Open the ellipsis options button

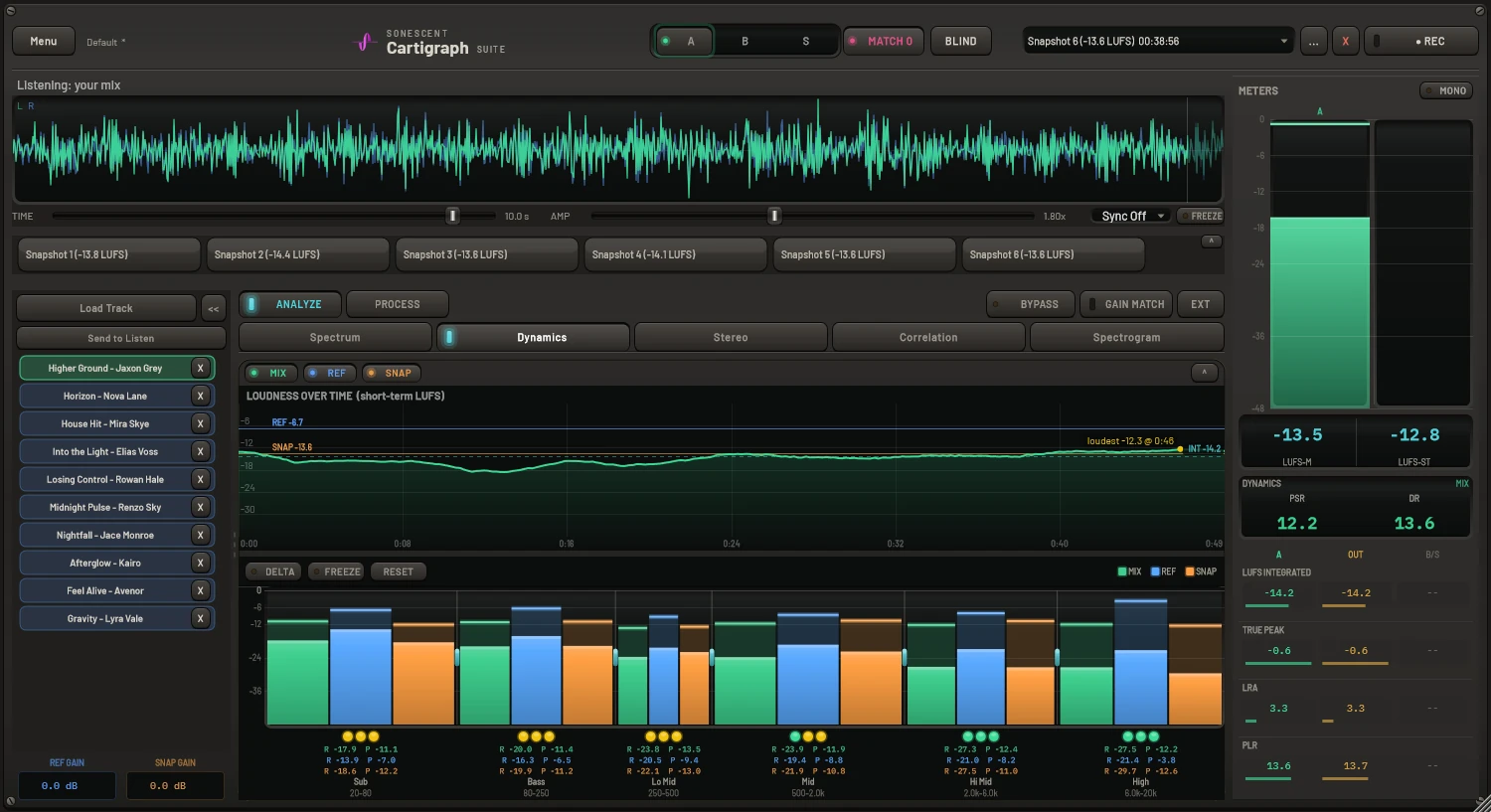point(1313,41)
